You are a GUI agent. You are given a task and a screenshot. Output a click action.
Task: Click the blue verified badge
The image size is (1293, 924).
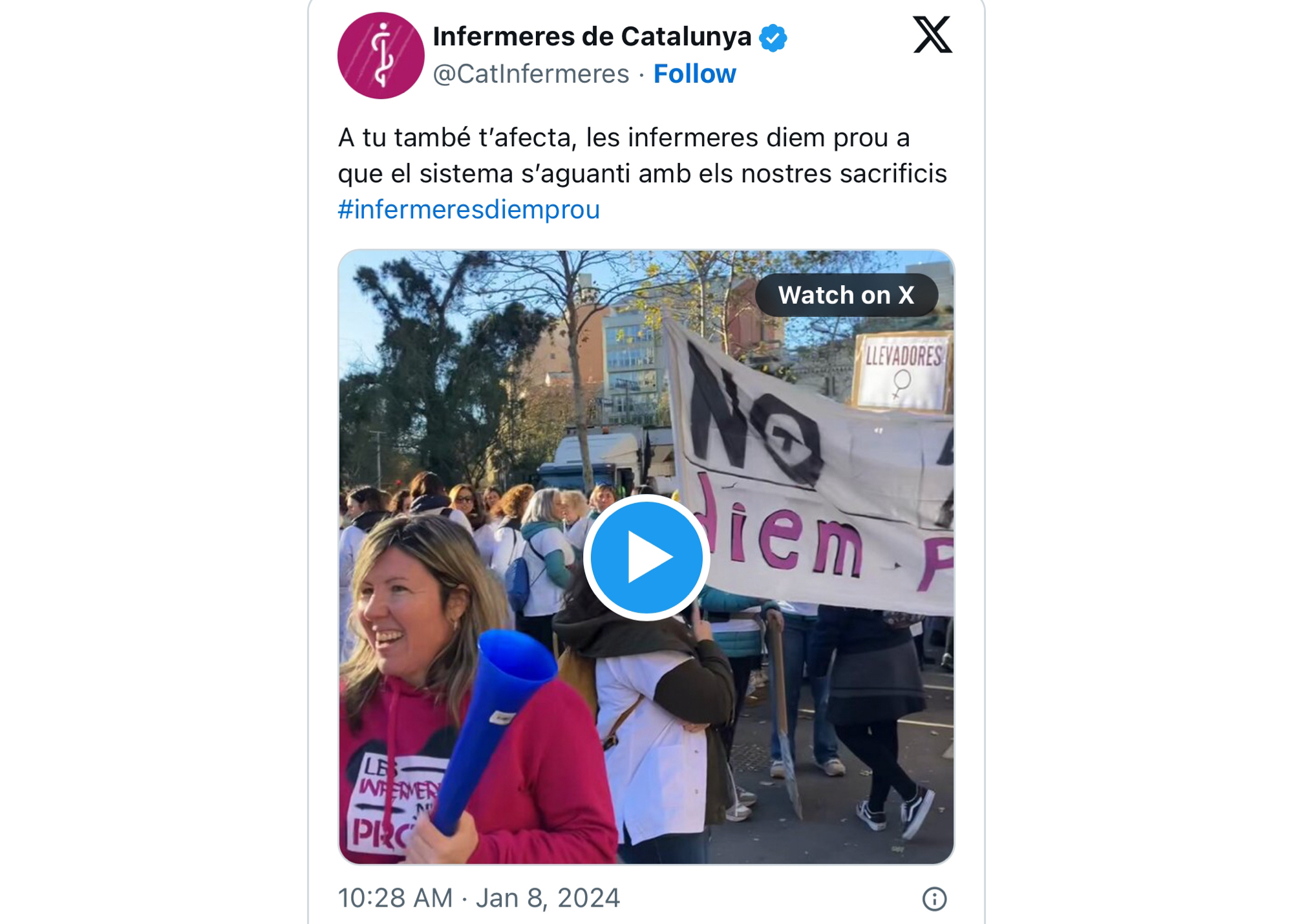773,38
